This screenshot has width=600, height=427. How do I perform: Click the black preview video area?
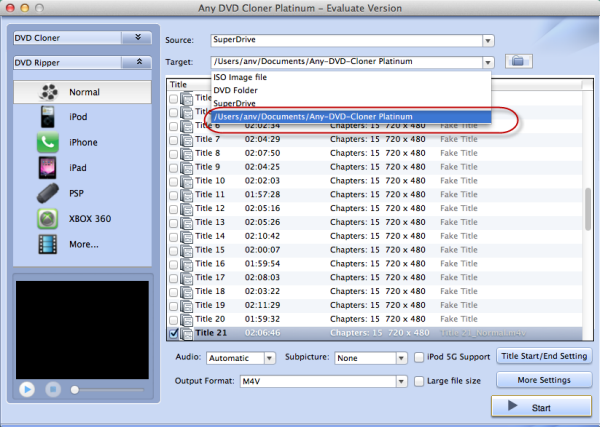point(82,330)
